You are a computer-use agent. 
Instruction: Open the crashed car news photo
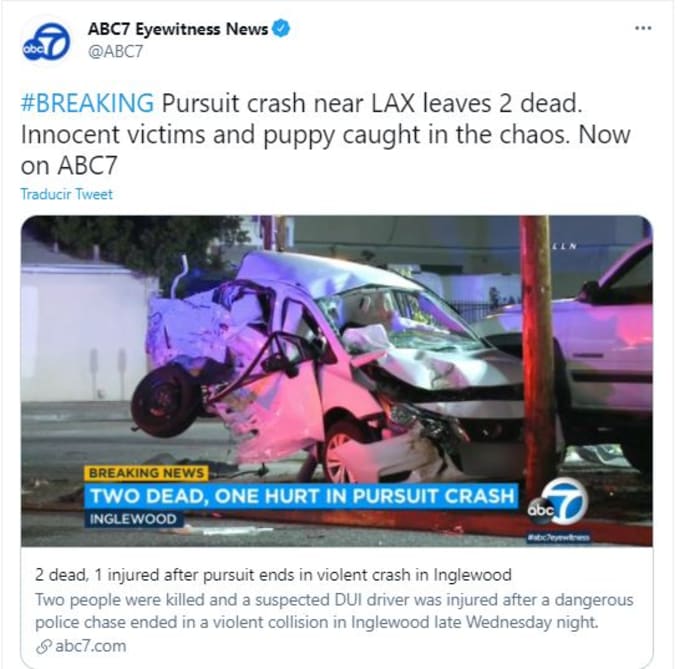337,381
